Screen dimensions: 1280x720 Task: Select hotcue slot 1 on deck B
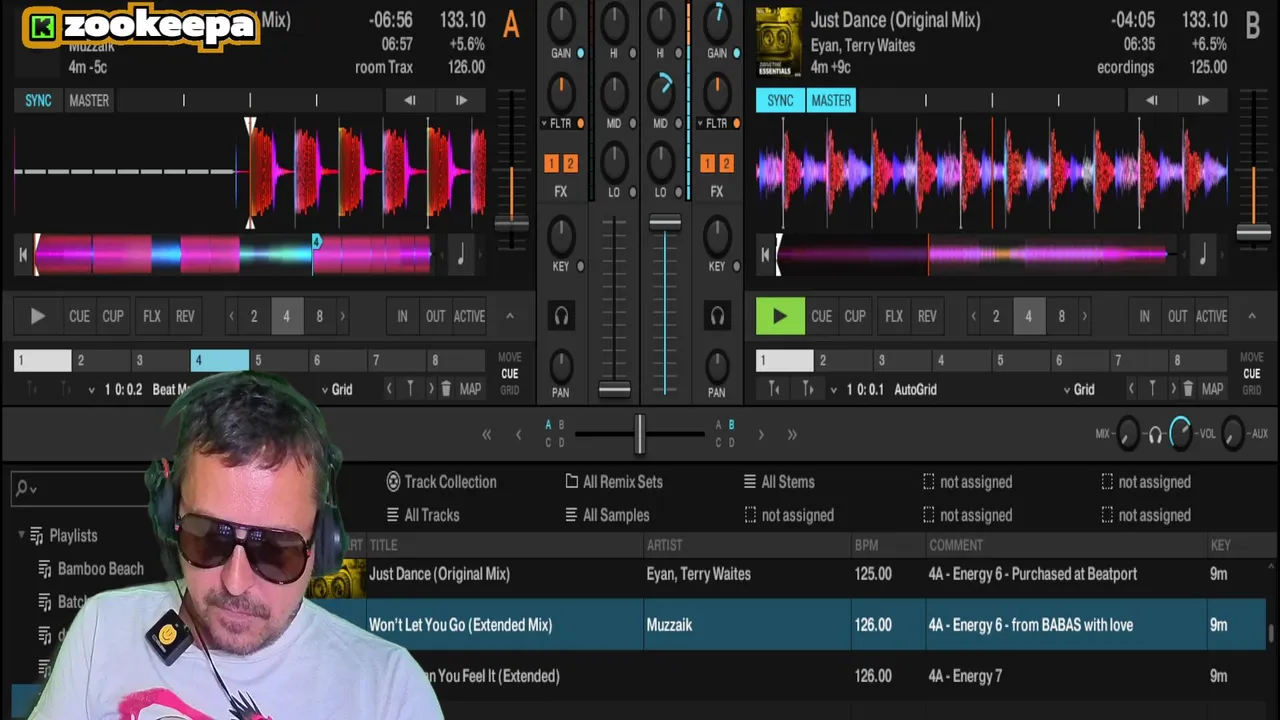[x=784, y=360]
